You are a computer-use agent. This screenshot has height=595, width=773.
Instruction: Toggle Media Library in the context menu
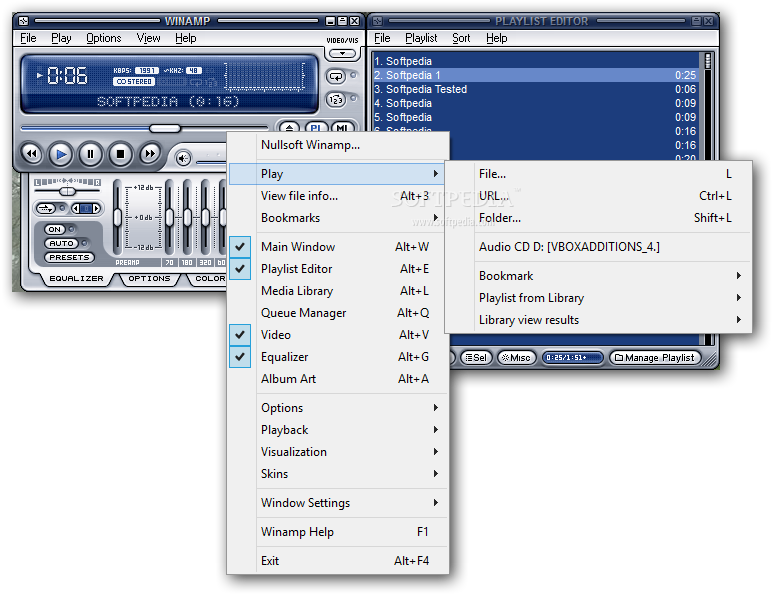[338, 291]
